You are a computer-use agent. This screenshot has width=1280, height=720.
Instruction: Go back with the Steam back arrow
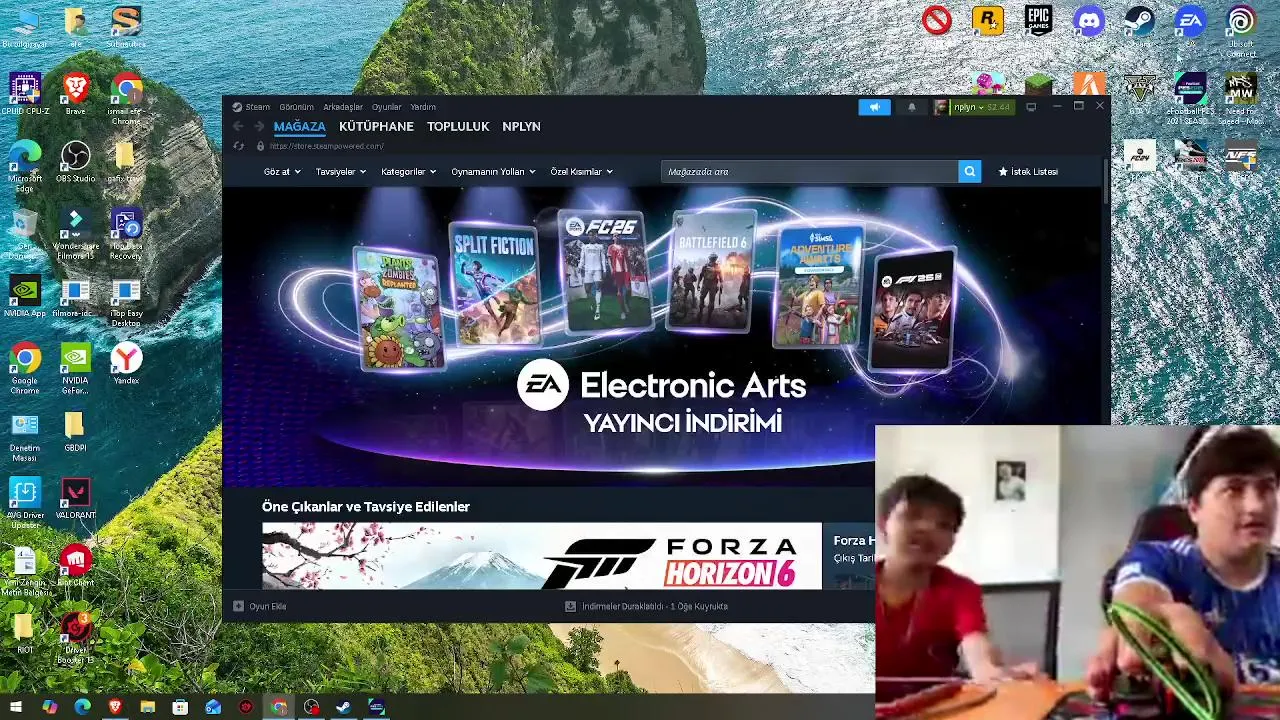click(x=238, y=126)
